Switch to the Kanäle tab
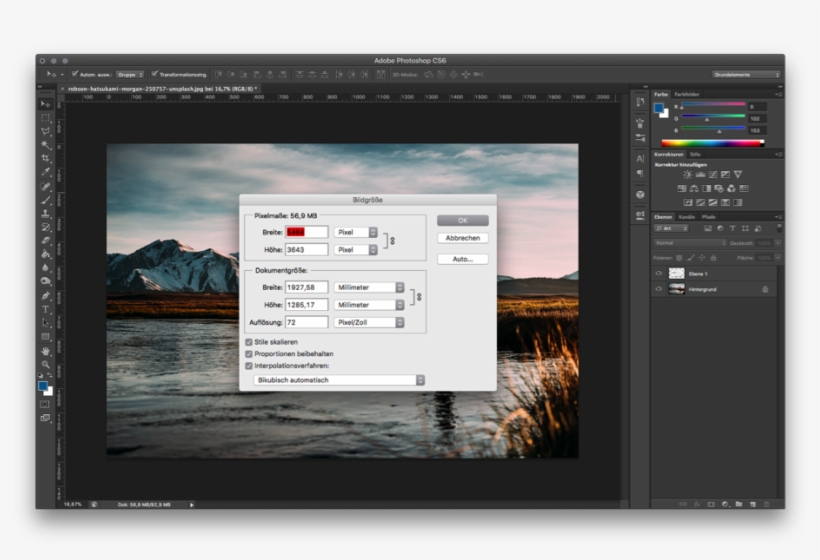Screen dimensions: 820x560 pos(687,217)
